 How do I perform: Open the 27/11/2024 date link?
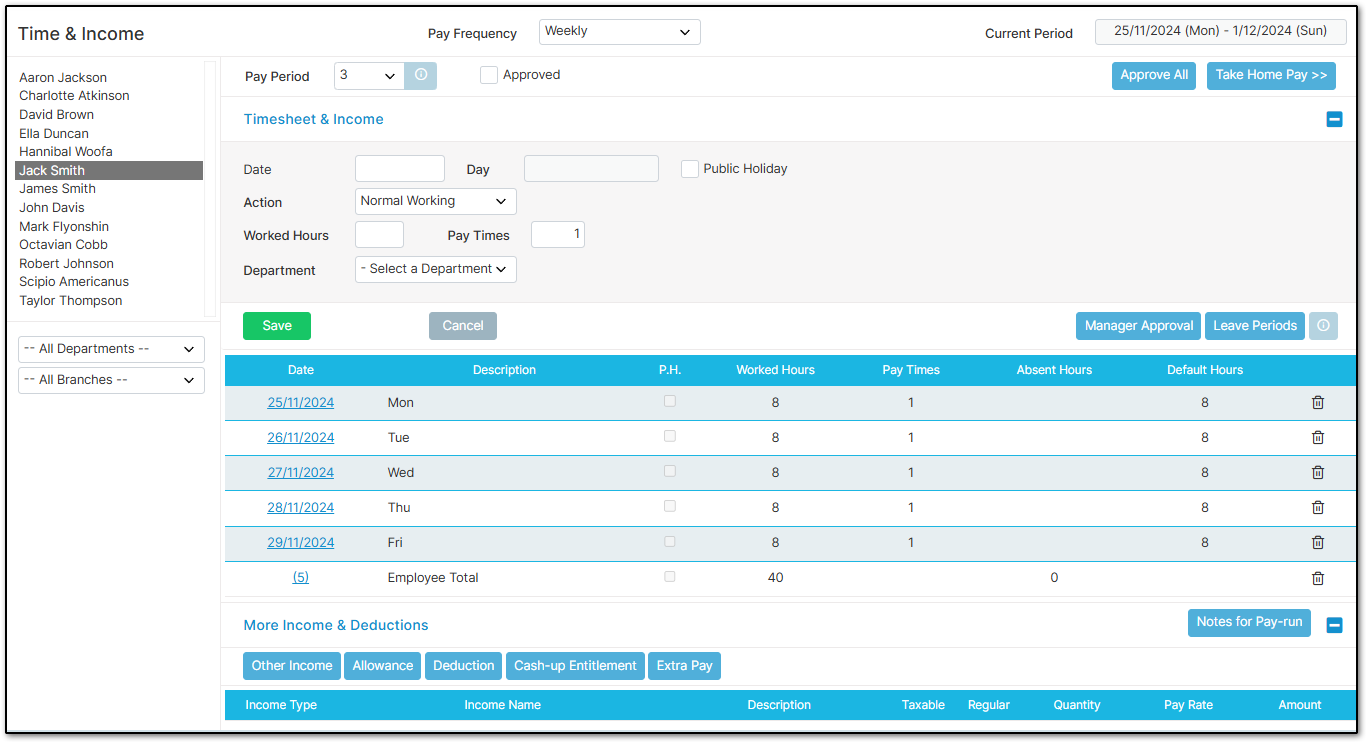coord(301,473)
